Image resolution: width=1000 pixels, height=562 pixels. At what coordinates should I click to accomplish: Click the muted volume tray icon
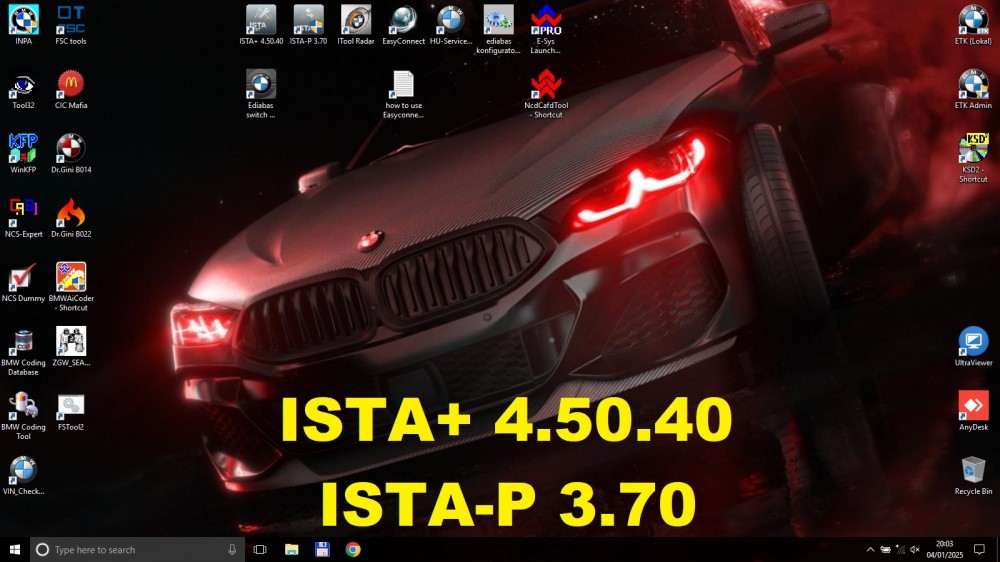tap(915, 549)
